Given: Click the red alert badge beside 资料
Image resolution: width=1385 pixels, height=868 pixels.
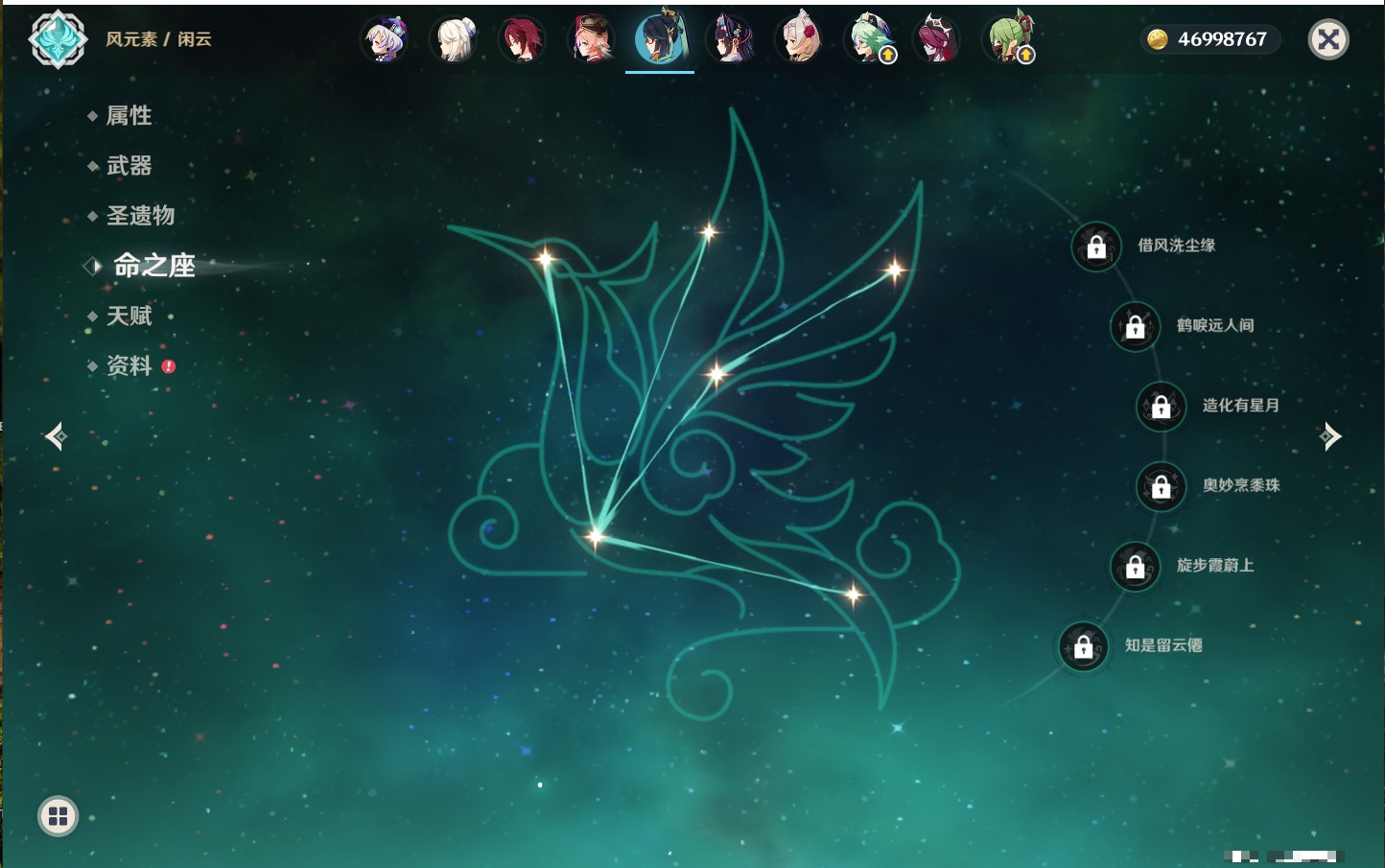Looking at the screenshot, I should pyautogui.click(x=169, y=366).
